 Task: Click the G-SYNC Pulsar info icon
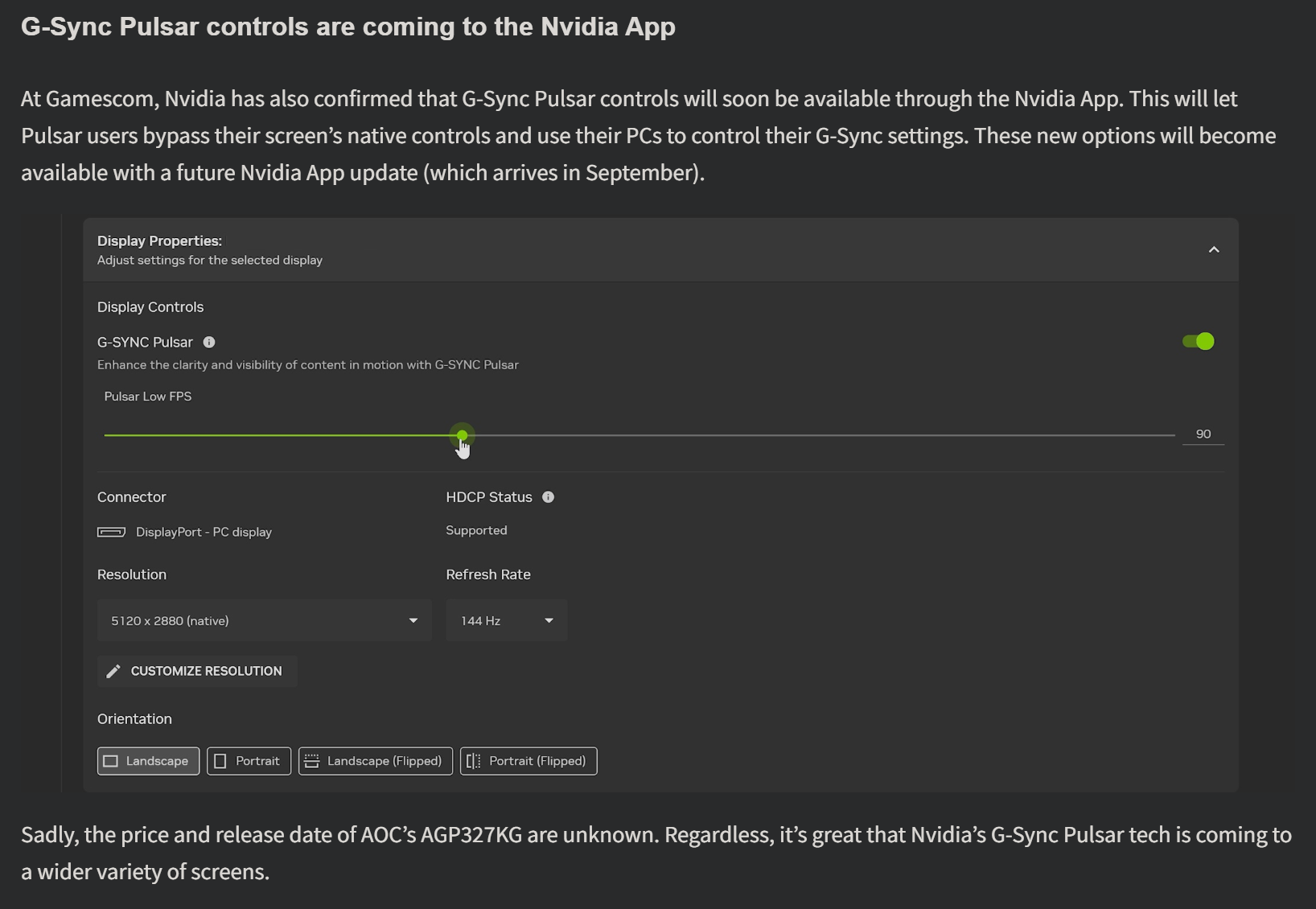pyautogui.click(x=209, y=342)
